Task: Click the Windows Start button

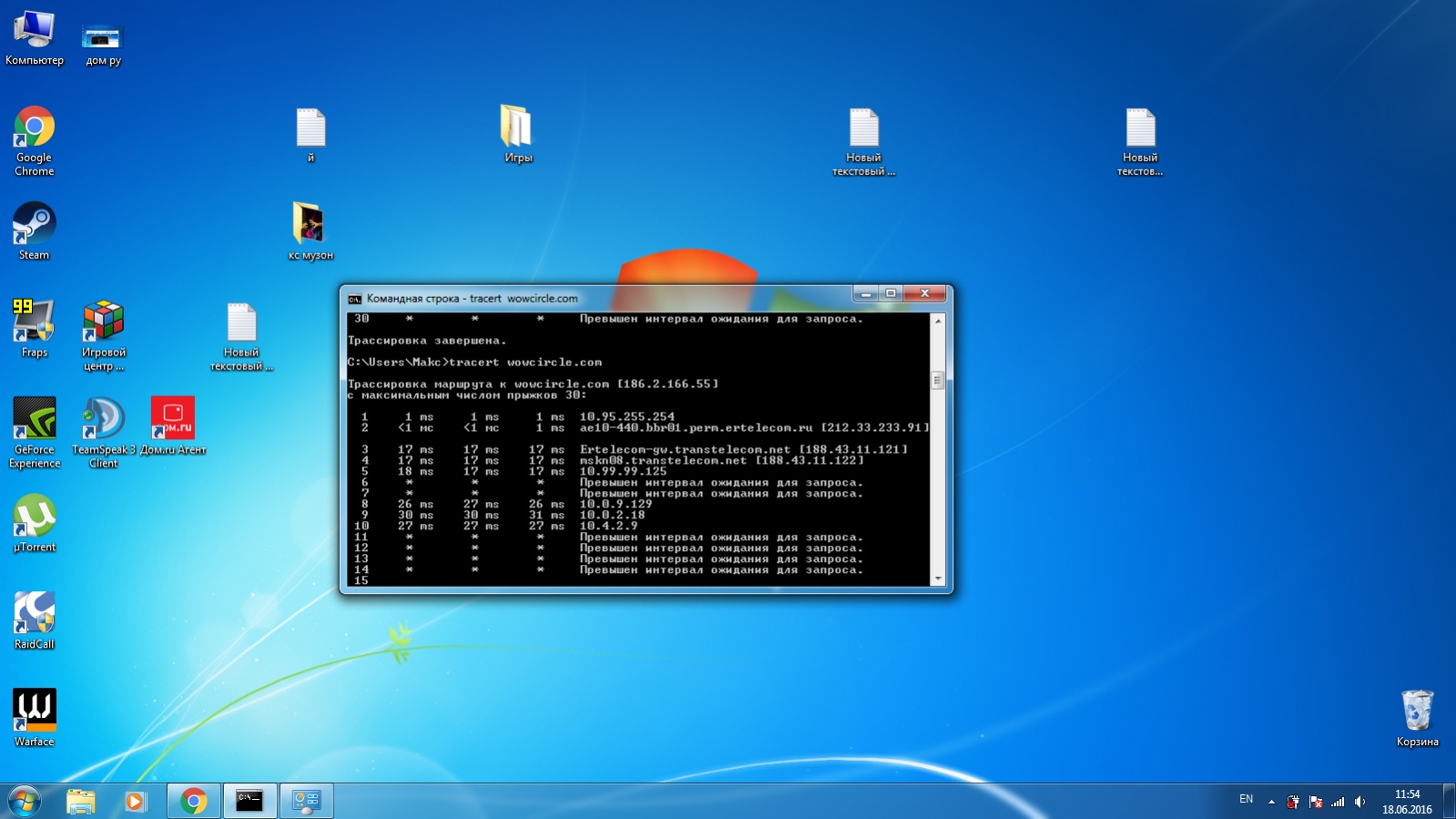Action: pyautogui.click(x=25, y=801)
